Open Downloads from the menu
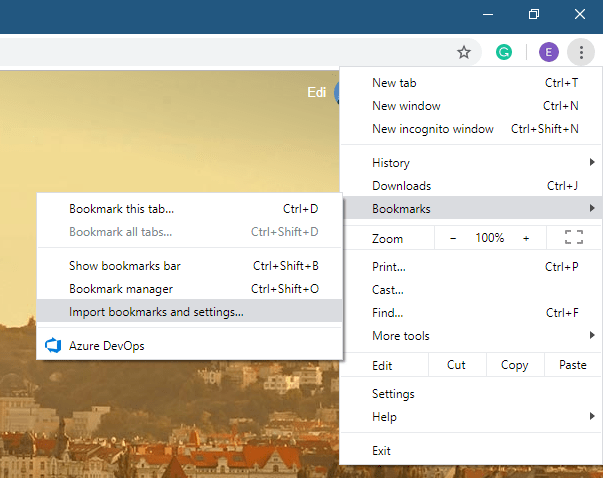Viewport: 603px width, 478px height. pos(471,186)
